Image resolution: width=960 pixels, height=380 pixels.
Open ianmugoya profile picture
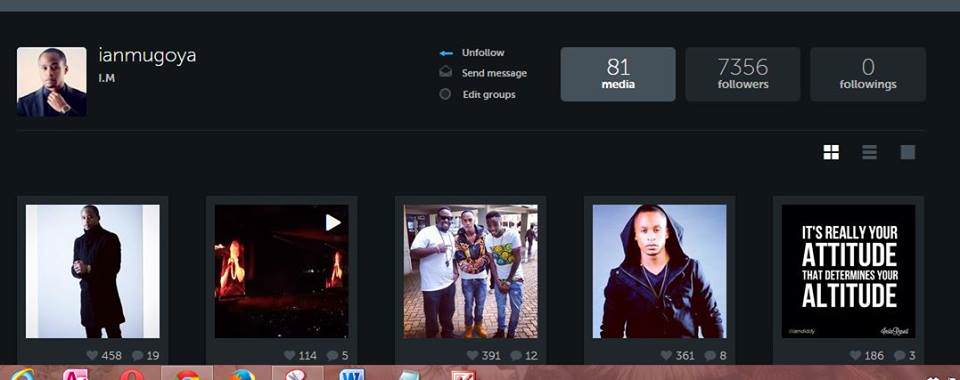[51, 82]
